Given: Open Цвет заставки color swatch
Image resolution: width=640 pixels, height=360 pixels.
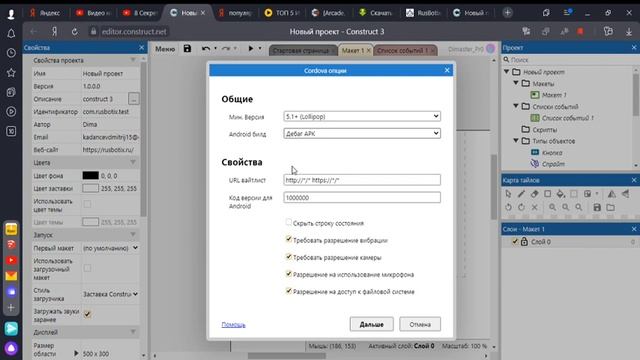Looking at the screenshot, I should (91, 188).
